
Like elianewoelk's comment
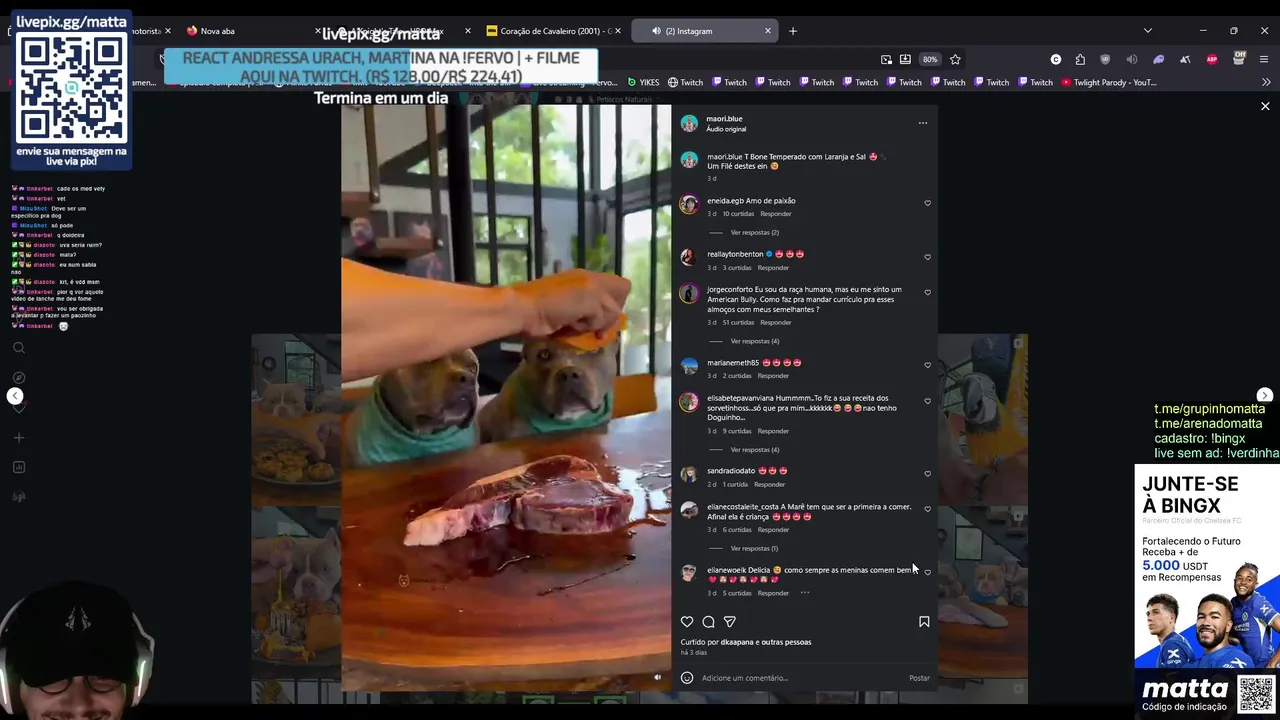point(927,572)
